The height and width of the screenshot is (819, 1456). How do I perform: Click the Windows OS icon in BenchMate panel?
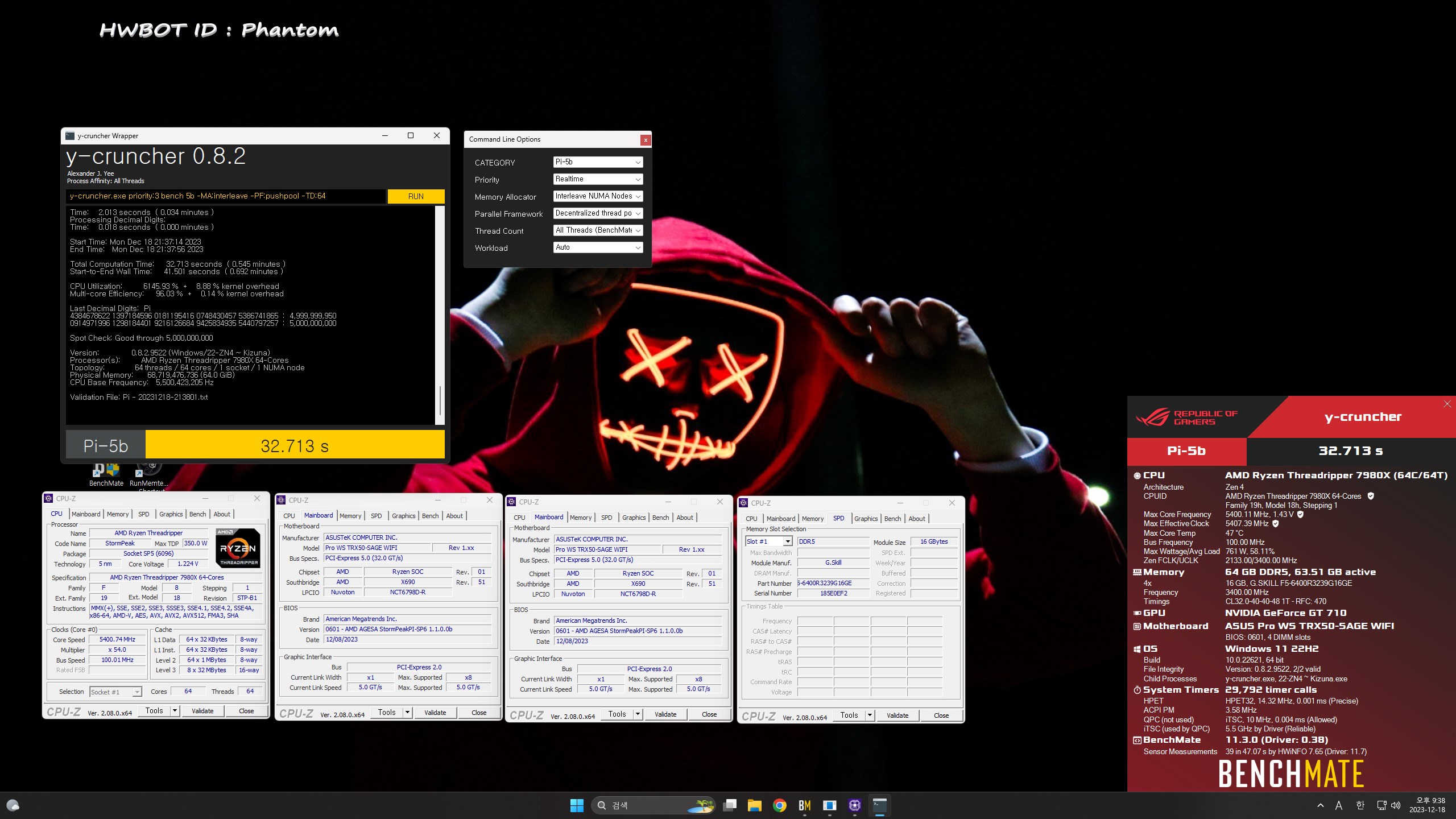[1137, 649]
